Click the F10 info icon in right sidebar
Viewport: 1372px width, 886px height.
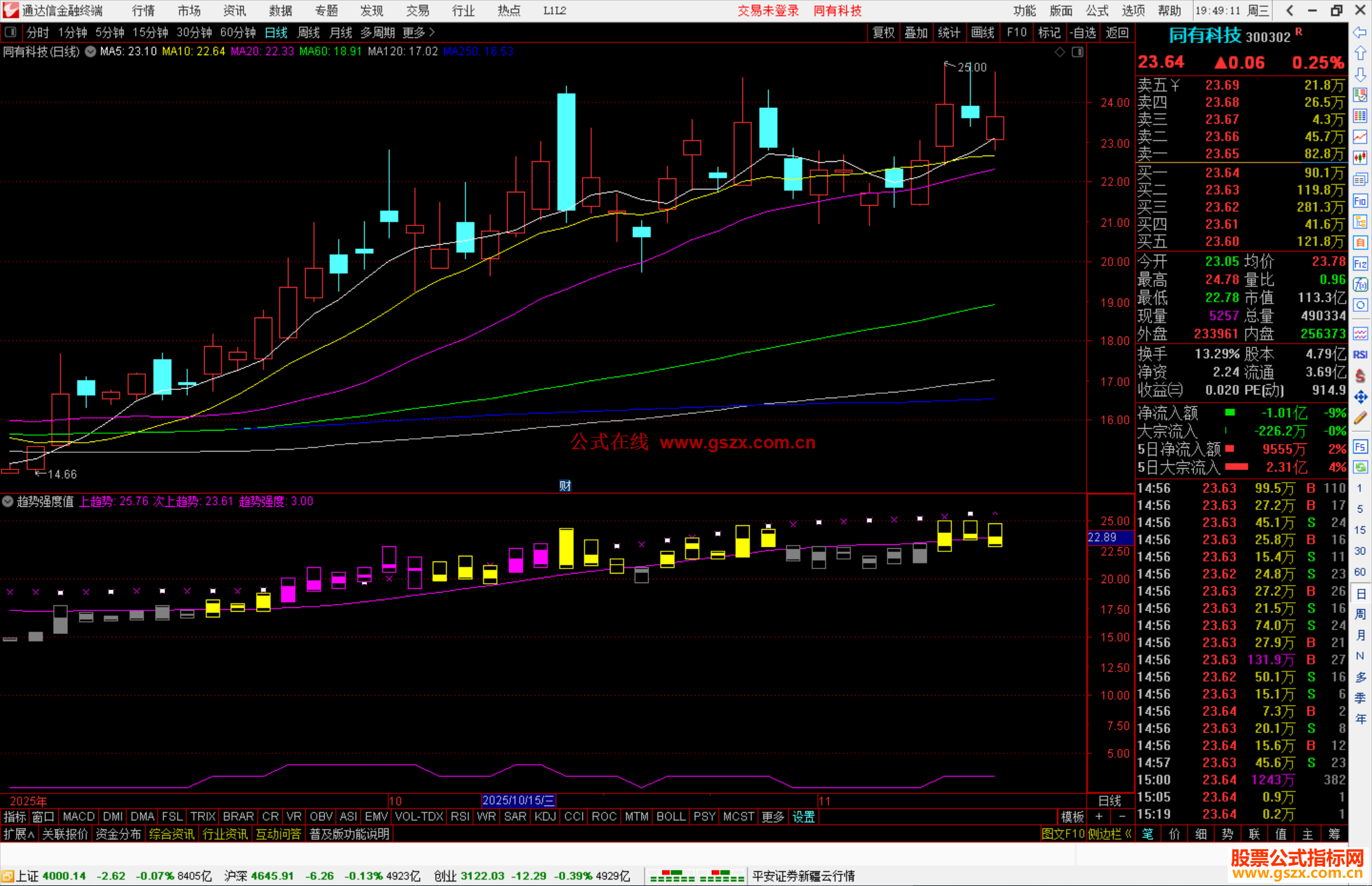pyautogui.click(x=1360, y=201)
